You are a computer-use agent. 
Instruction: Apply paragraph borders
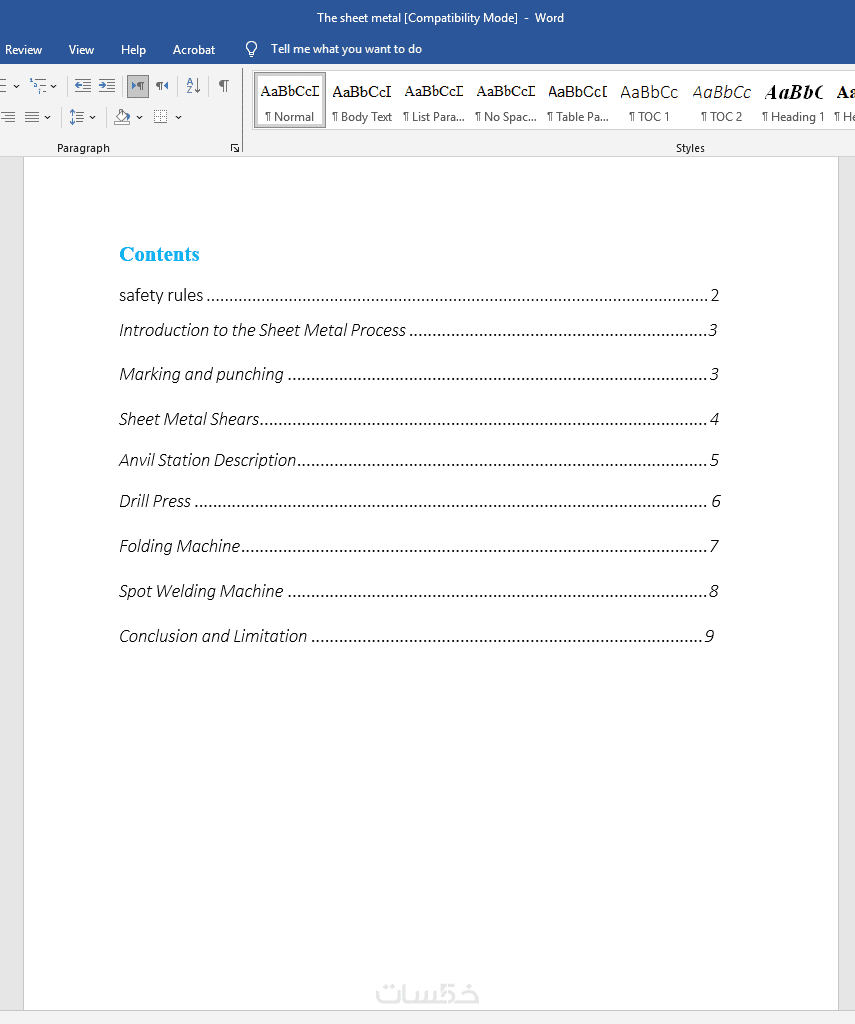161,117
